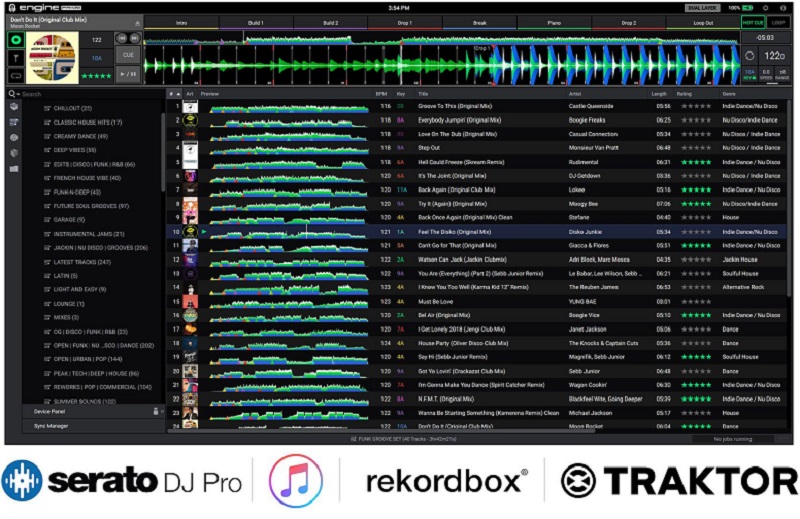Click the track overview waveform strip

pos(442,38)
